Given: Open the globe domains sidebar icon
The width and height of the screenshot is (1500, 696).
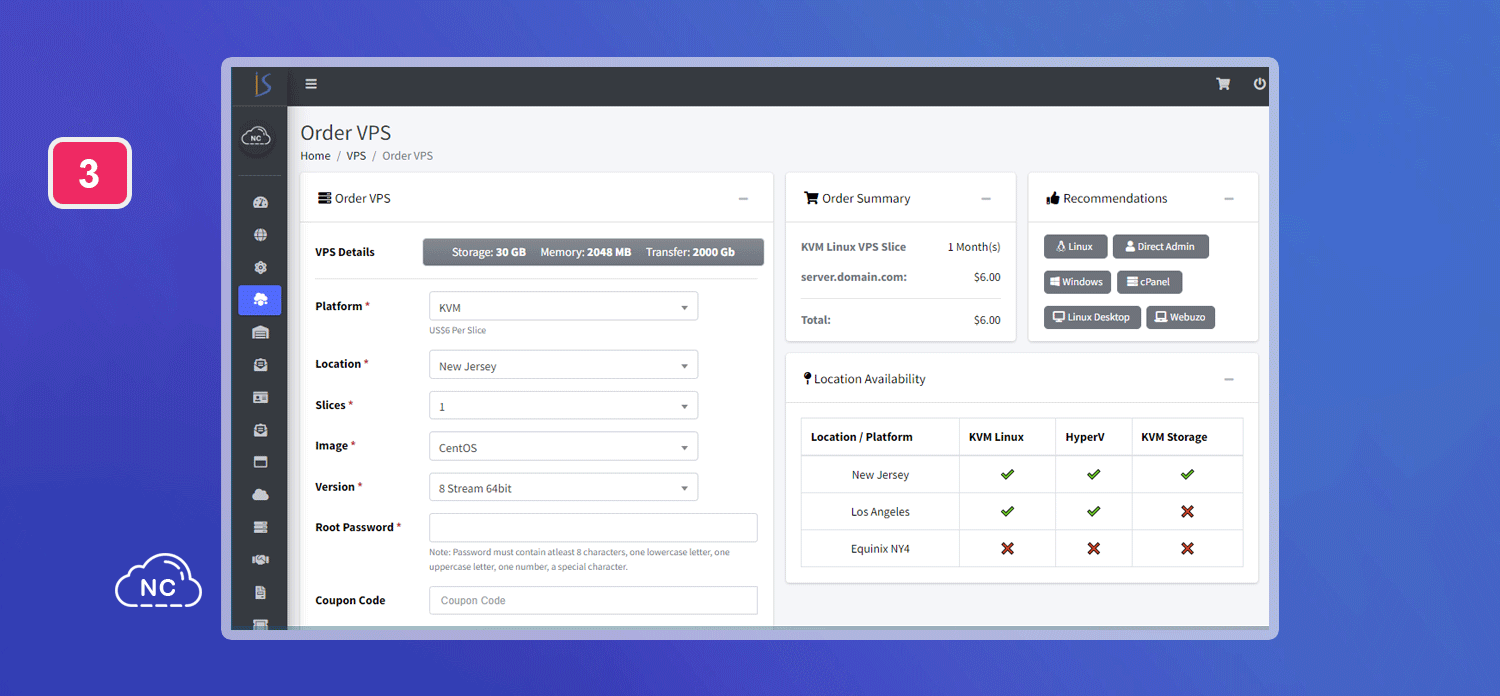Looking at the screenshot, I should pyautogui.click(x=261, y=235).
